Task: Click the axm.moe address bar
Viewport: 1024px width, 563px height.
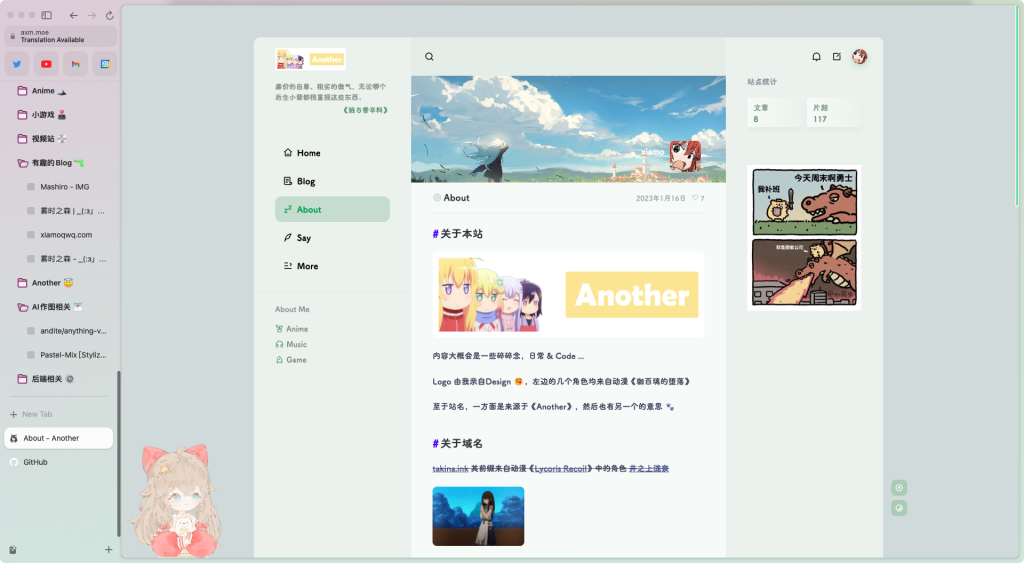Action: [x=60, y=36]
